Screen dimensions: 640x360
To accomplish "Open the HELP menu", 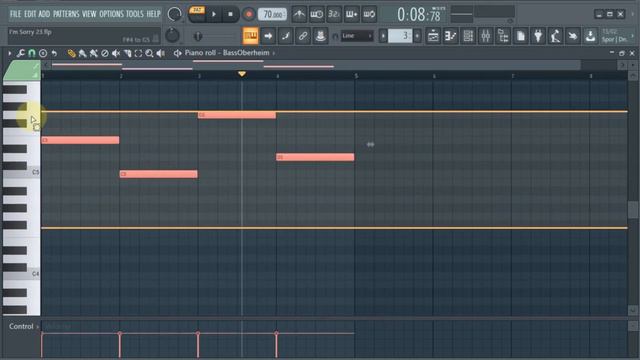I will tap(153, 14).
